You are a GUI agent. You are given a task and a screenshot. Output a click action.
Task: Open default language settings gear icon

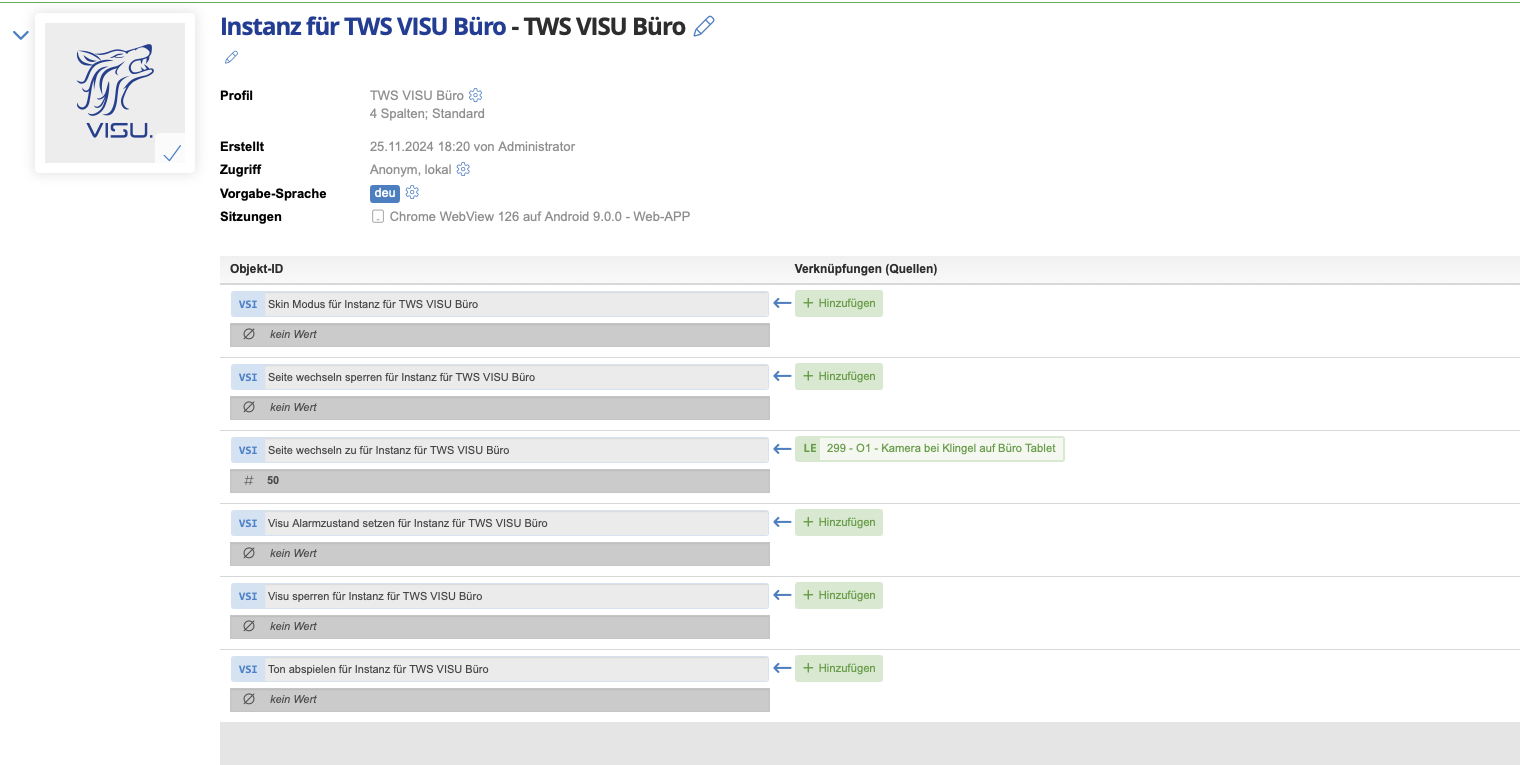tap(412, 193)
